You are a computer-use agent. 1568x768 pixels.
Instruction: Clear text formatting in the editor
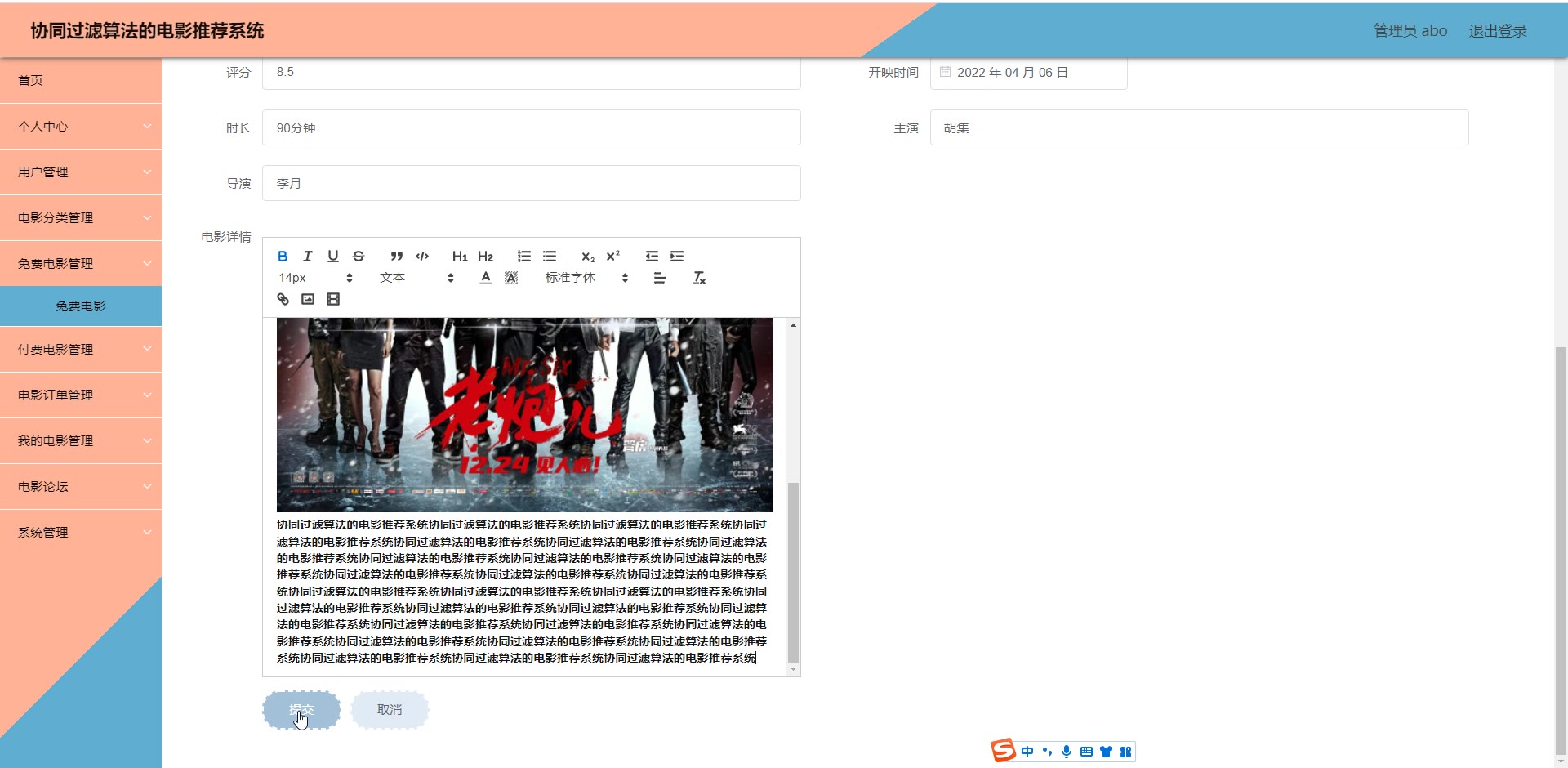click(x=699, y=279)
